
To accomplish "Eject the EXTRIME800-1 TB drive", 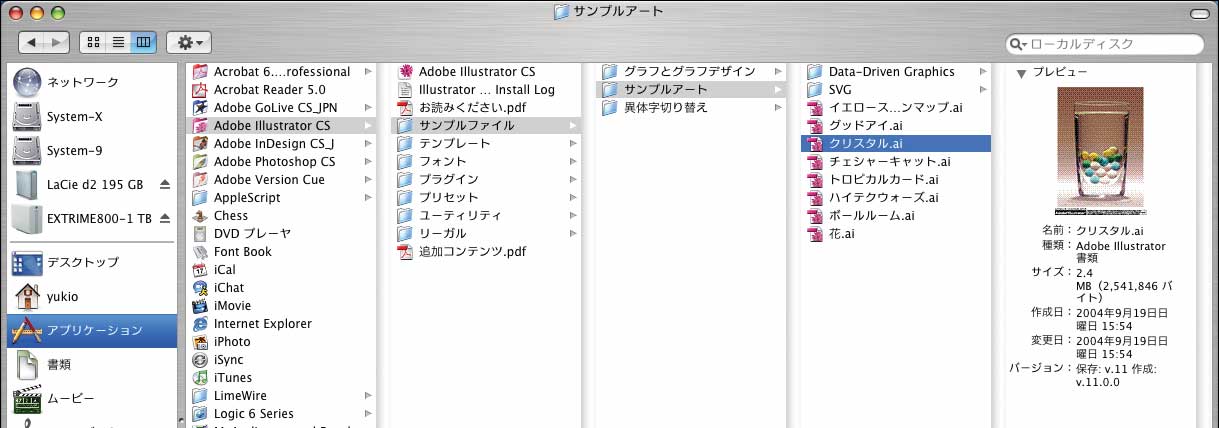I will pyautogui.click(x=165, y=218).
